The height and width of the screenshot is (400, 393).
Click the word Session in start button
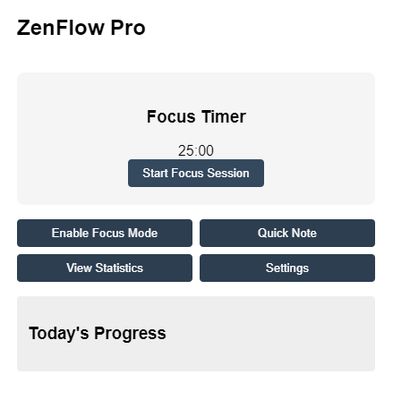[x=228, y=173]
